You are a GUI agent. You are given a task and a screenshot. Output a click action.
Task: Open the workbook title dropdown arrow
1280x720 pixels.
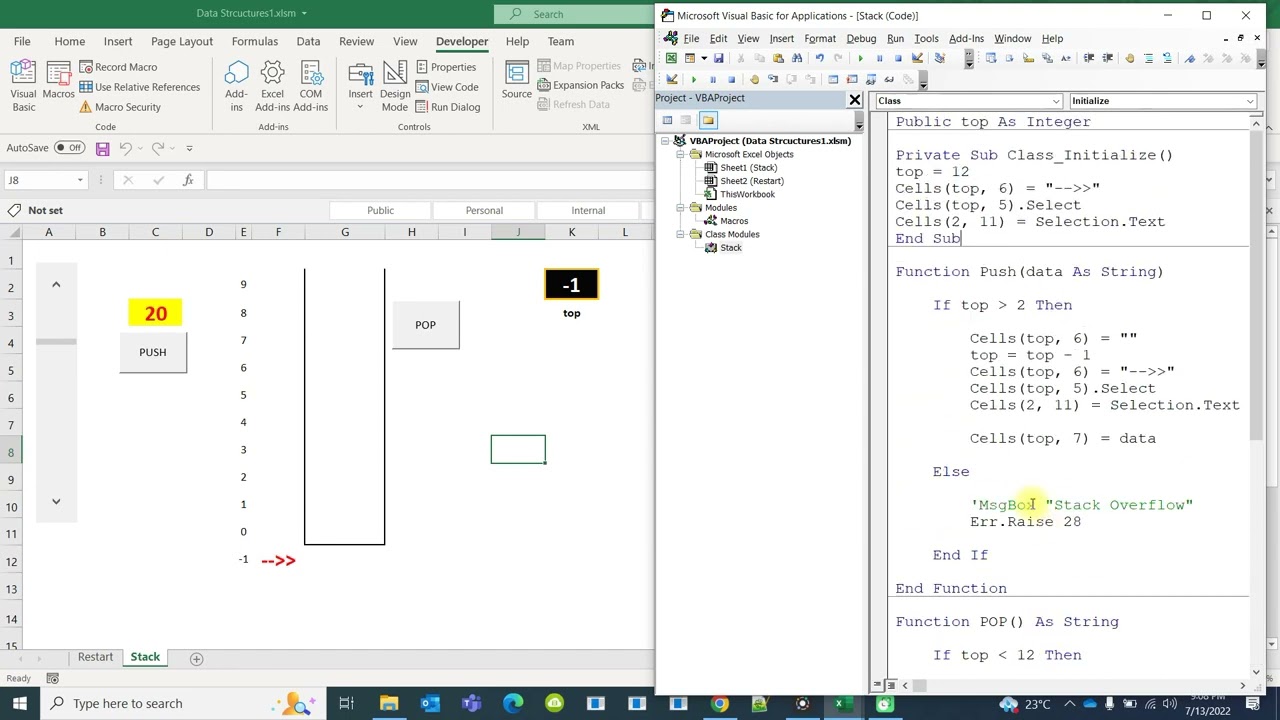tap(304, 14)
